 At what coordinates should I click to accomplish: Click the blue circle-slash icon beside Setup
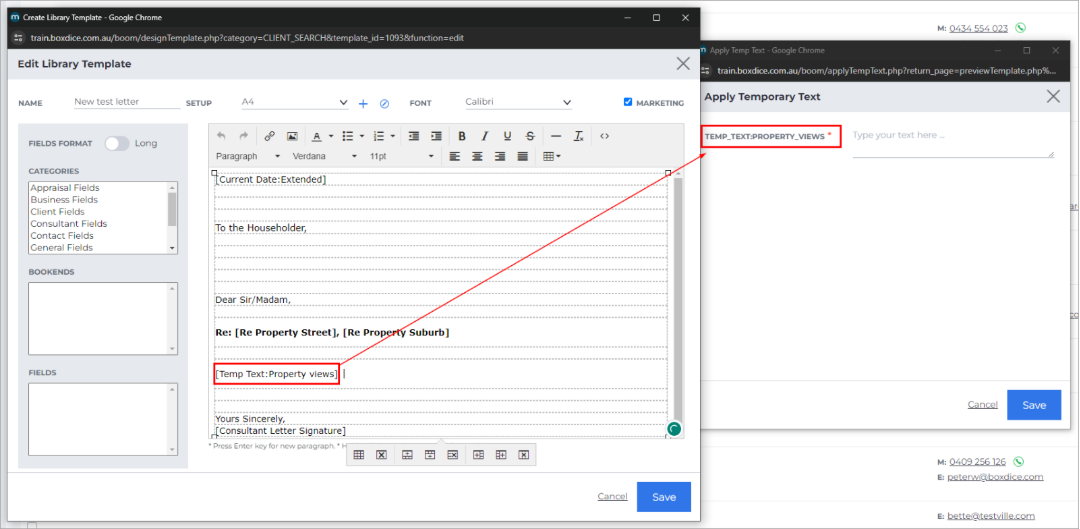tap(384, 103)
